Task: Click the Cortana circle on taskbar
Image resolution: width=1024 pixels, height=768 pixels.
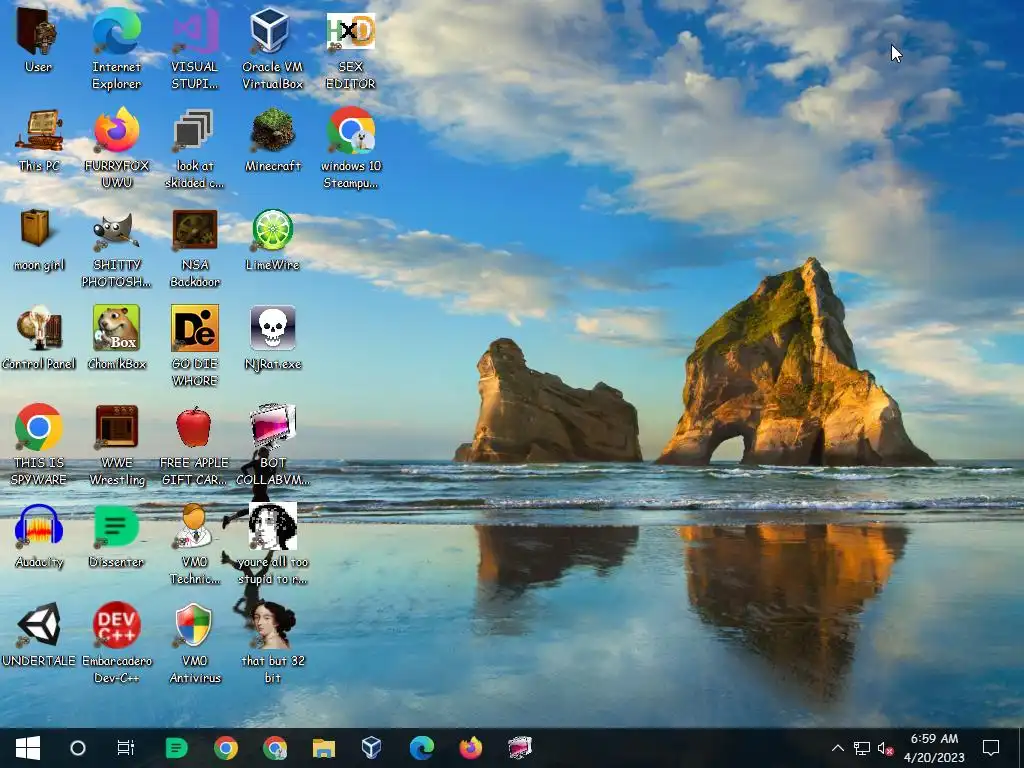Action: (78, 748)
